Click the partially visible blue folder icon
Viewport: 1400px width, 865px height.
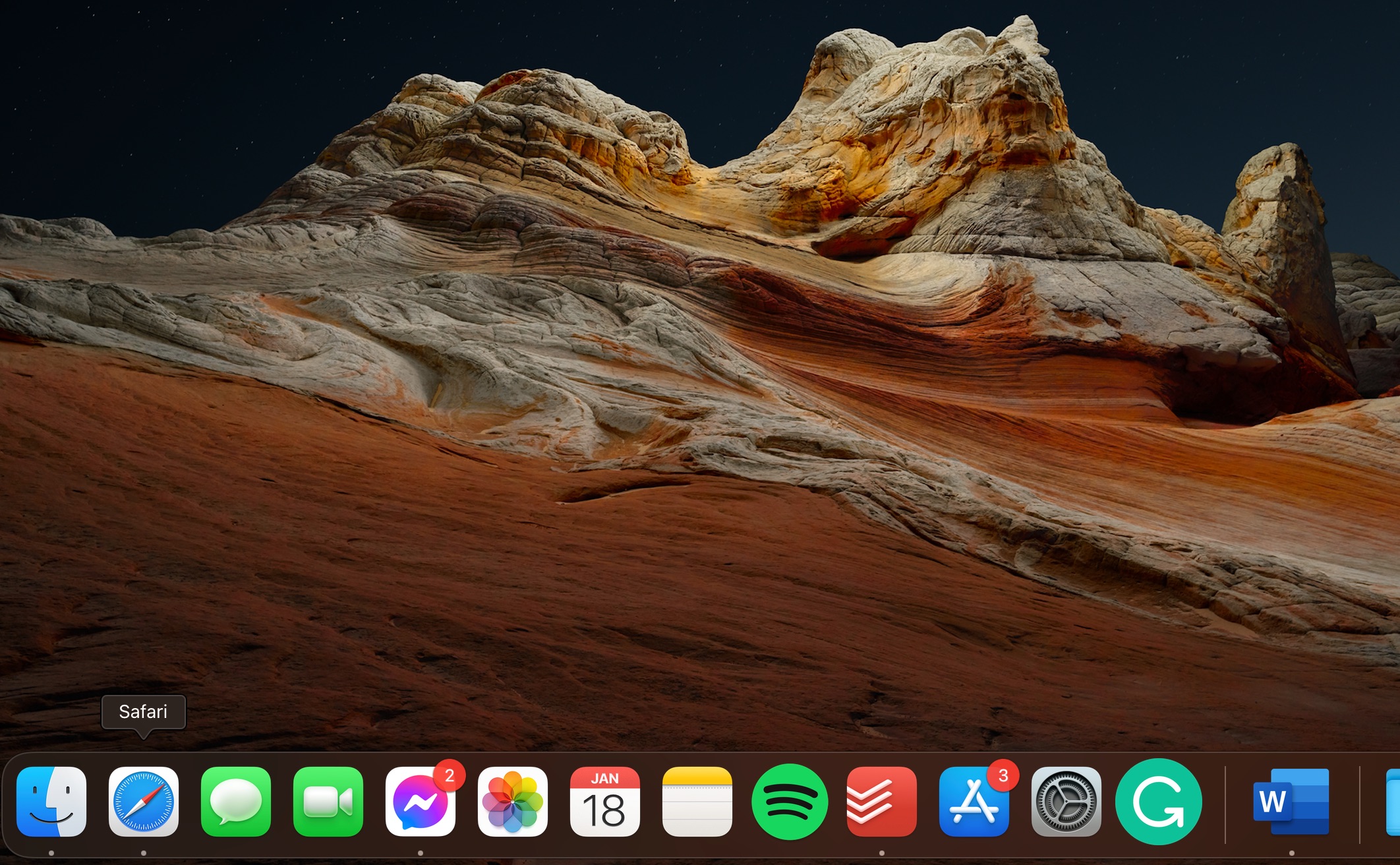pos(1393,802)
